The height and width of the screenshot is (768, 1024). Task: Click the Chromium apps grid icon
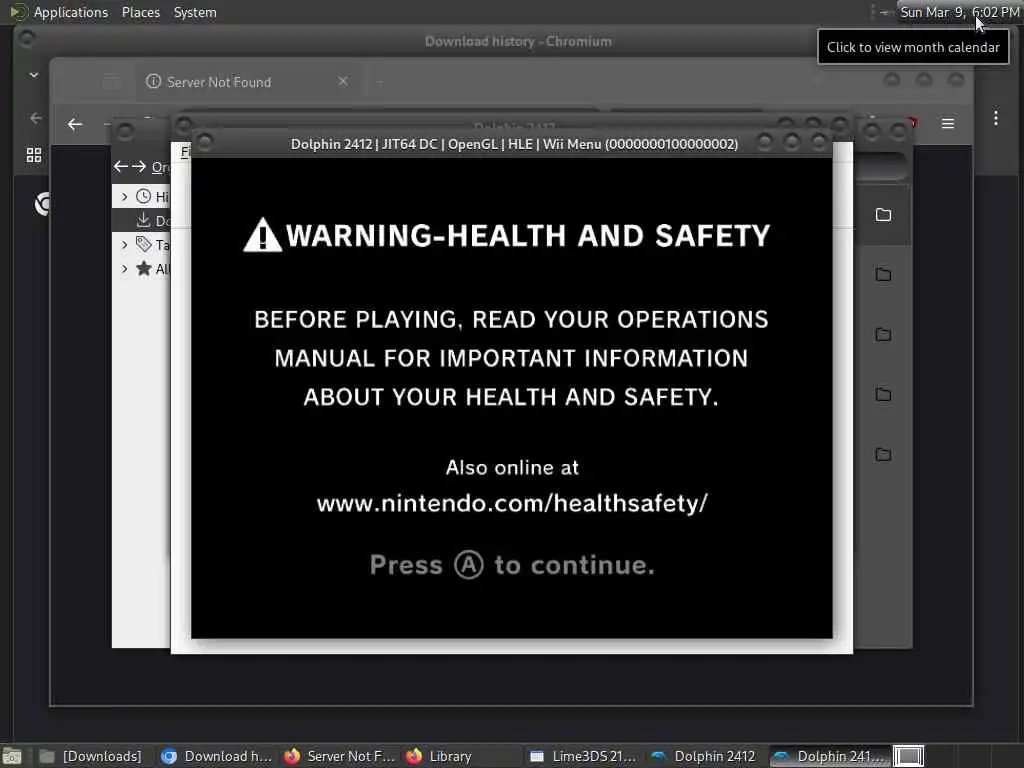tap(34, 155)
